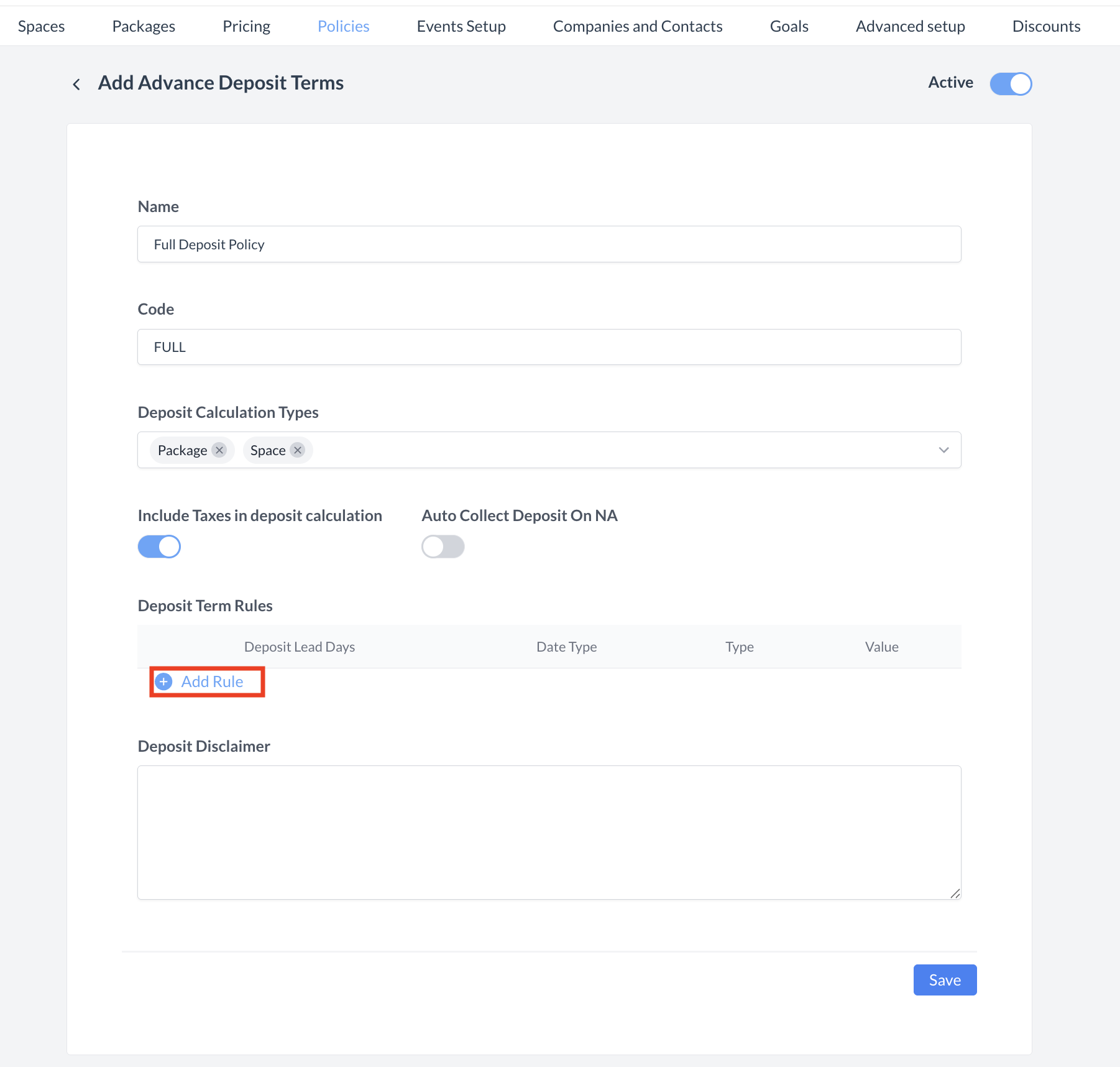Image resolution: width=1120 pixels, height=1067 pixels.
Task: Click the back arrow beside page title
Action: point(76,84)
